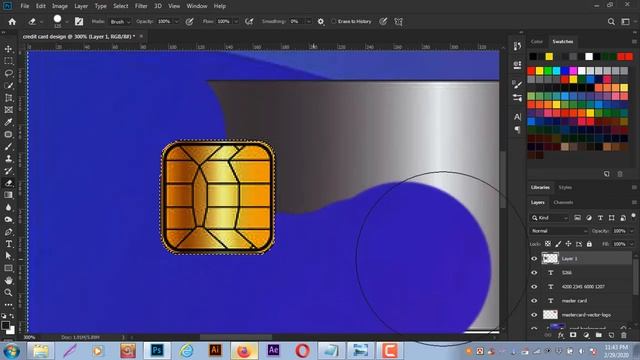This screenshot has width=640, height=360.
Task: Select the Hand tool
Action: [x=8, y=280]
